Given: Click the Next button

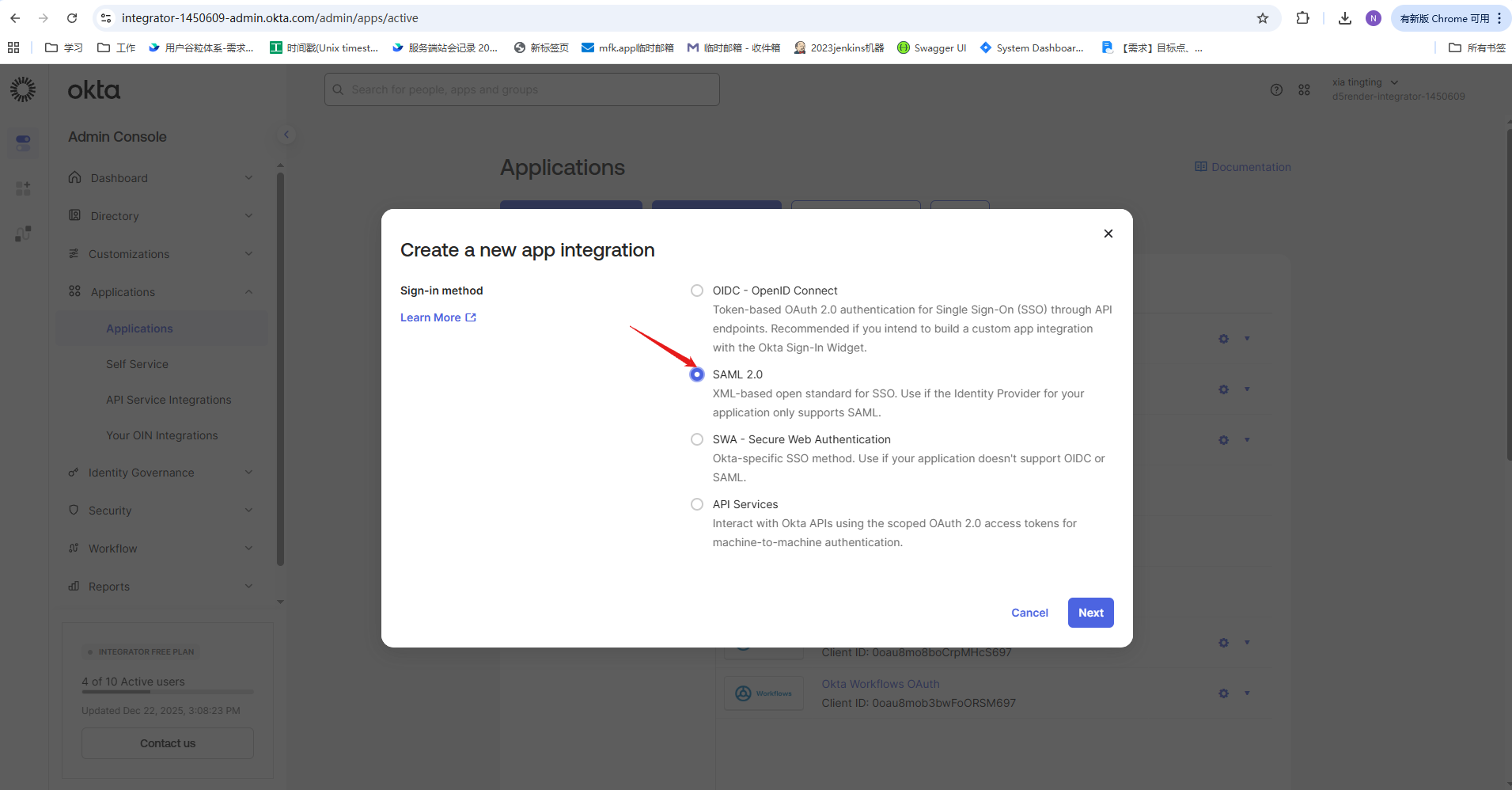Looking at the screenshot, I should [1090, 613].
